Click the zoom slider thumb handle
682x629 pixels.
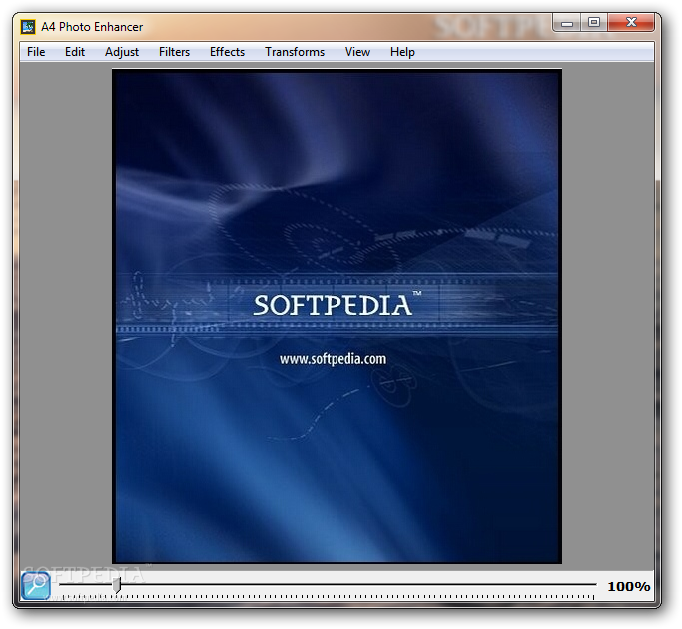pos(117,585)
